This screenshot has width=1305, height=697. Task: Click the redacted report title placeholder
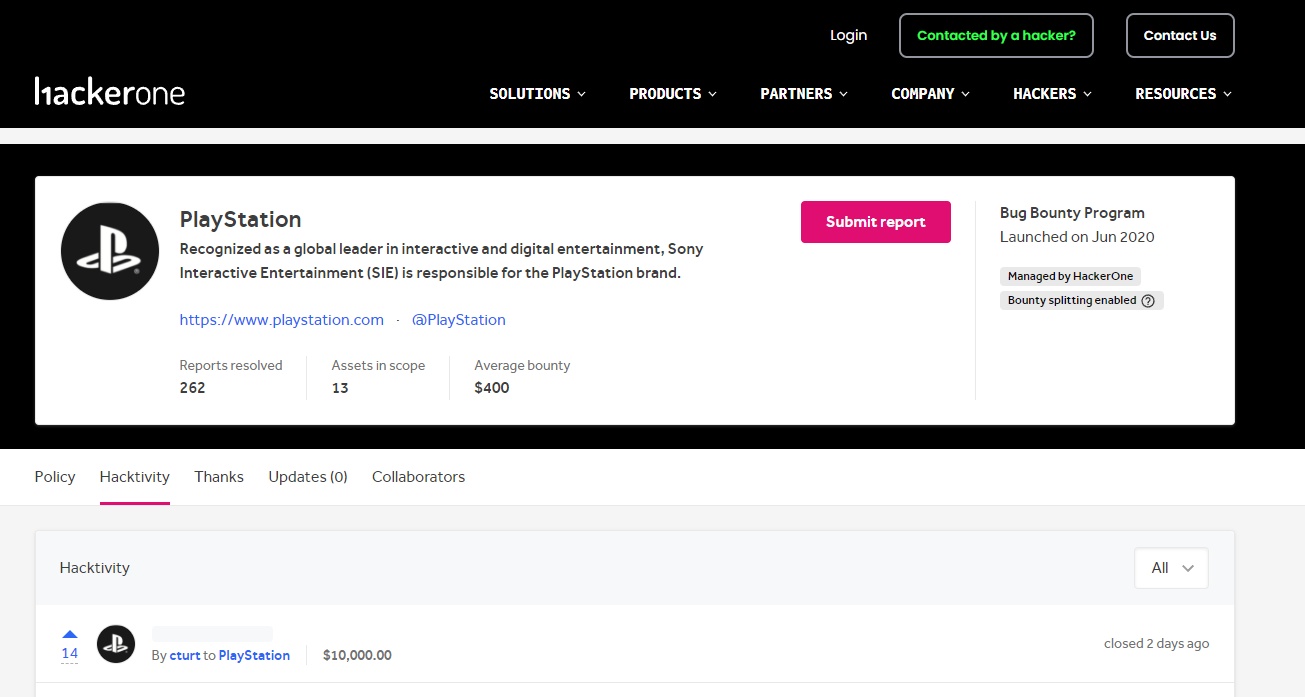(x=212, y=633)
